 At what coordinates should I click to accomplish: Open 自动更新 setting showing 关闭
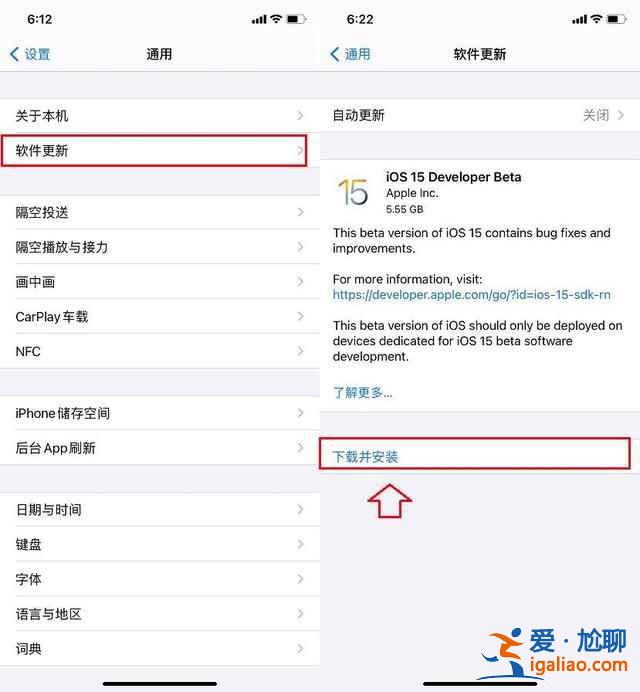(480, 115)
